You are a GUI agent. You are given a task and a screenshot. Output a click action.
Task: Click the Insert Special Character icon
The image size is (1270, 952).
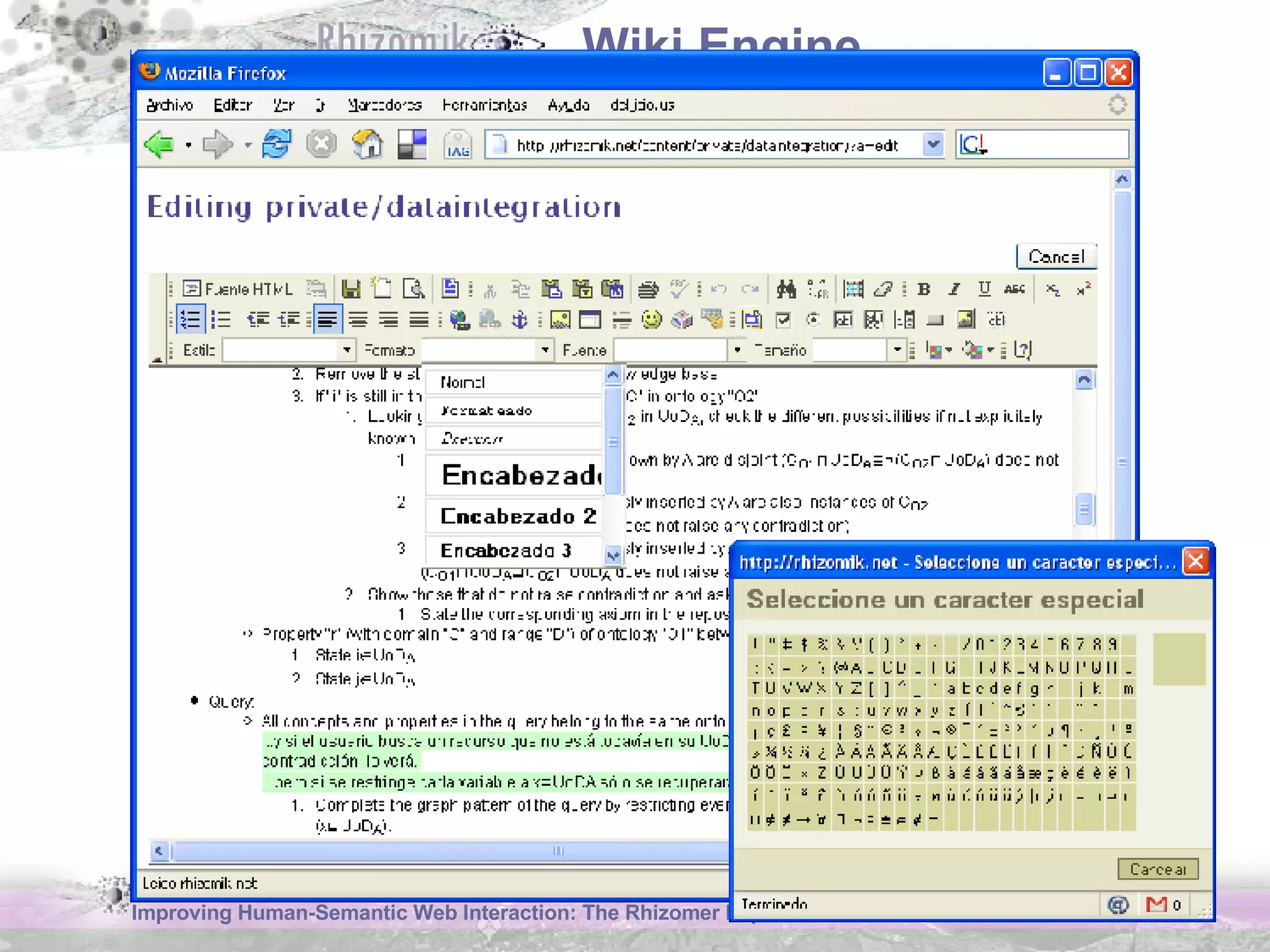682,320
